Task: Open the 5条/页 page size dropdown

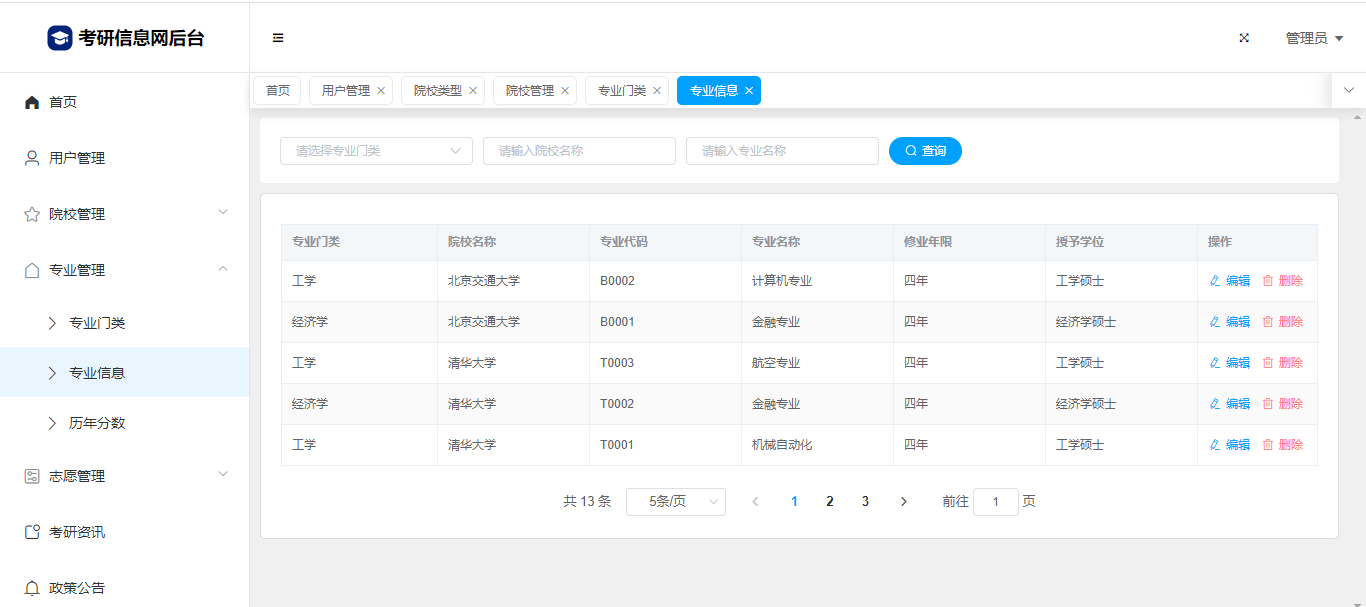Action: (675, 502)
